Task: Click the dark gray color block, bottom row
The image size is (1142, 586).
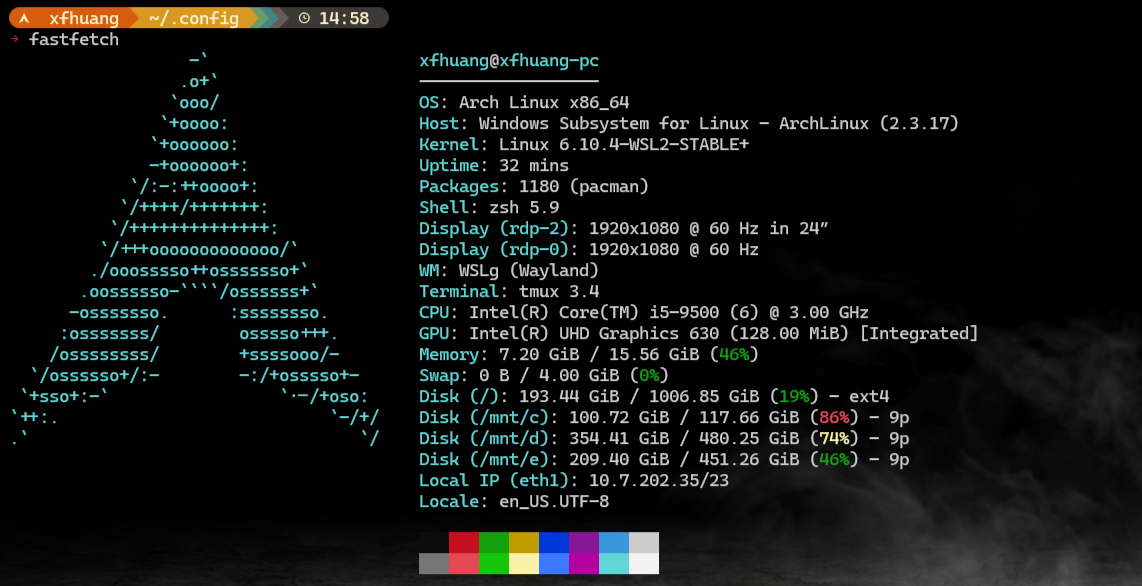Action: pyautogui.click(x=434, y=563)
